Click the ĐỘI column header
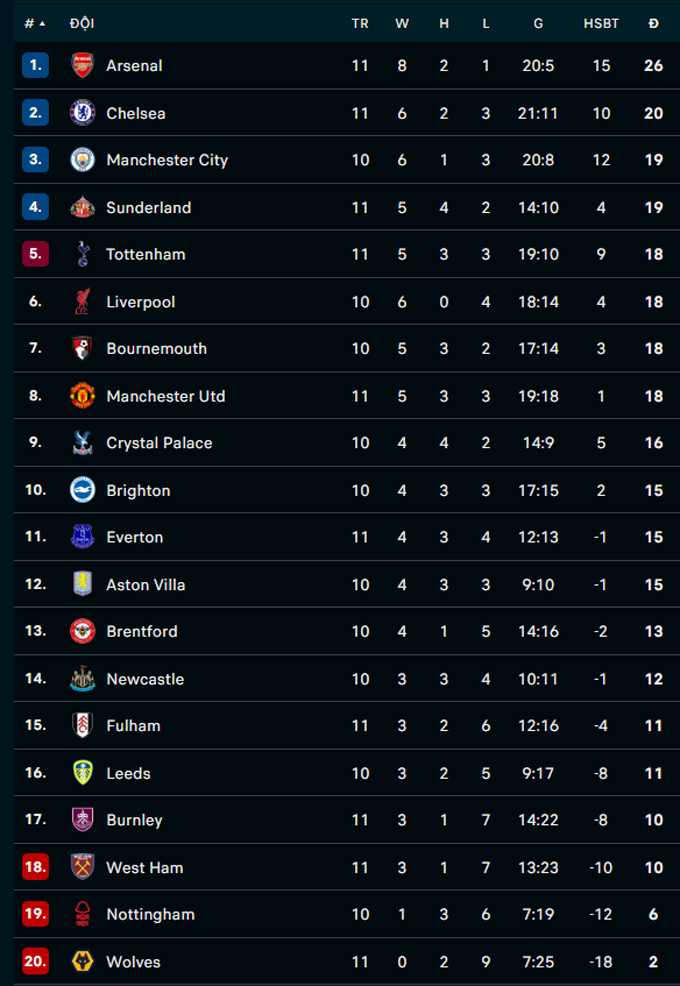Screen dimensions: 680x986 (82, 23)
